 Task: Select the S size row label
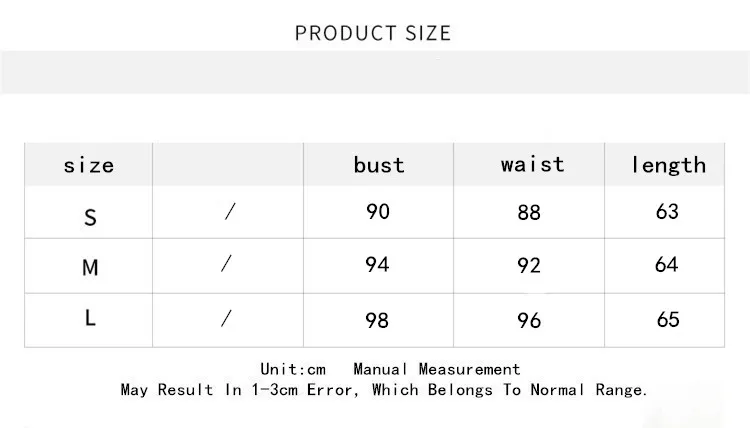point(90,218)
